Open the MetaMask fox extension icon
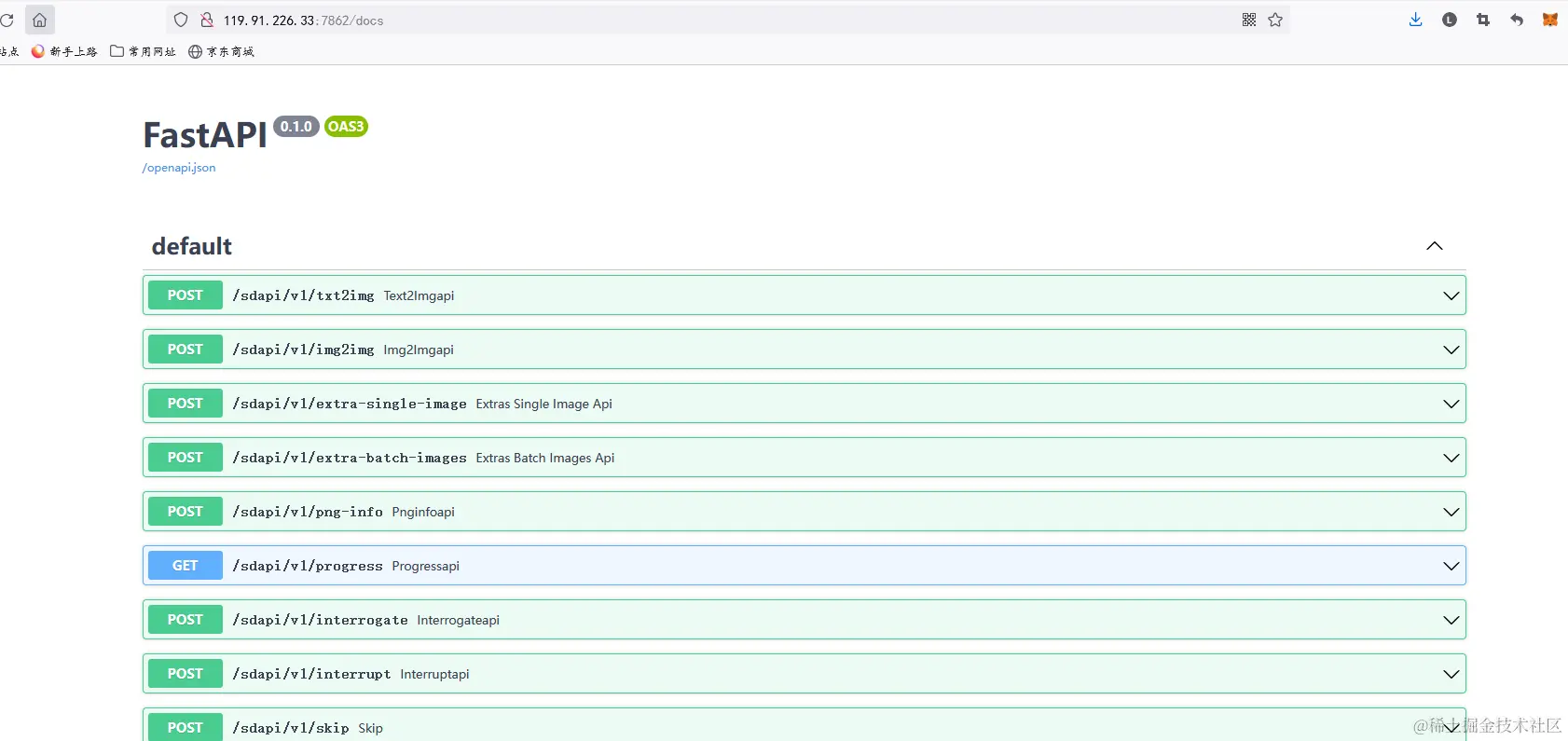1568x741 pixels. click(1550, 20)
